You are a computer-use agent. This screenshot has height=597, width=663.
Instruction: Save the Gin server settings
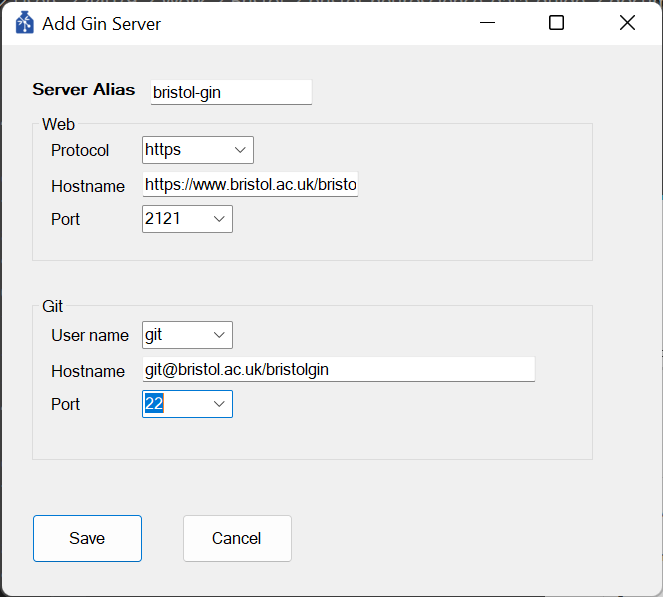coord(88,538)
